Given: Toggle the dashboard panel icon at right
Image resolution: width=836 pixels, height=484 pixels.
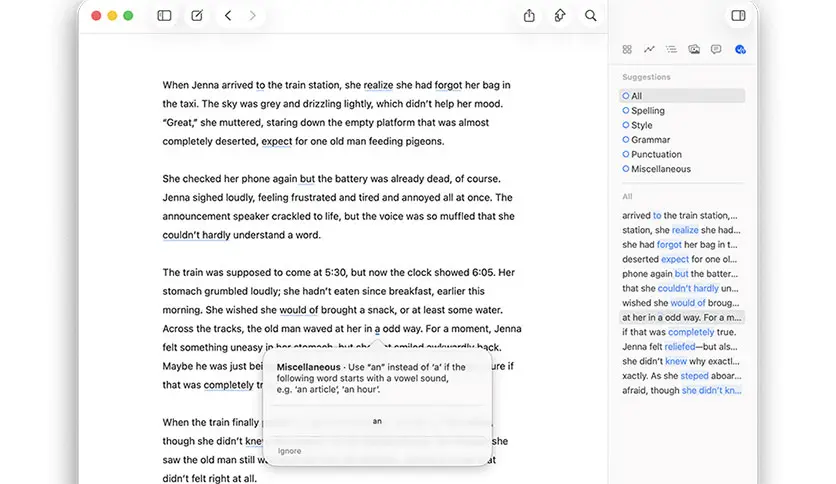Looking at the screenshot, I should [x=738, y=15].
